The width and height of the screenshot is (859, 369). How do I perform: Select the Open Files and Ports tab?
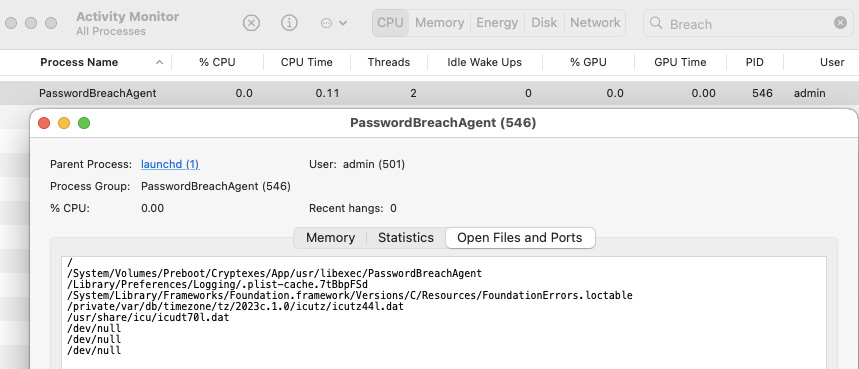point(520,238)
